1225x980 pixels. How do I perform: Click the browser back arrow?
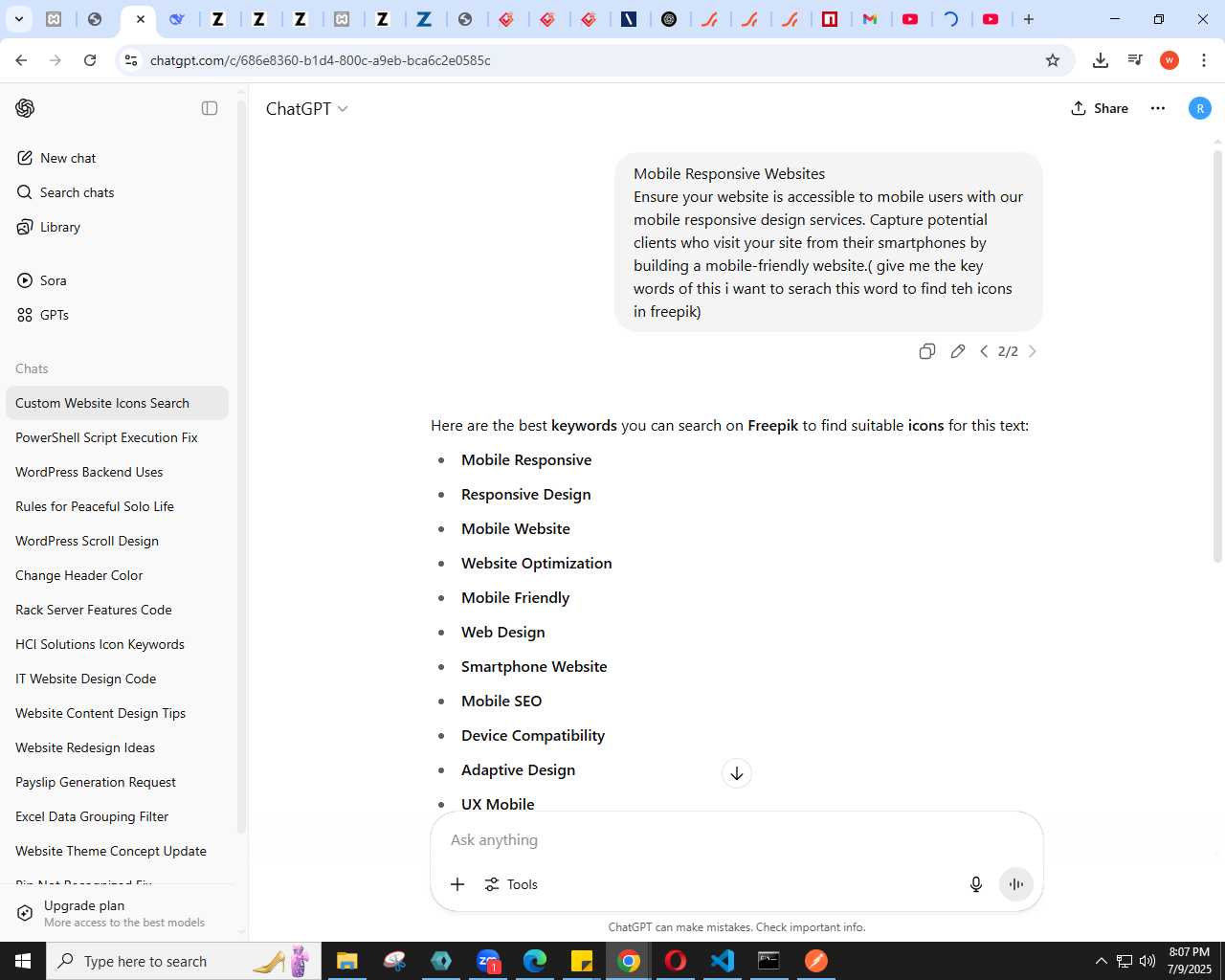point(21,60)
